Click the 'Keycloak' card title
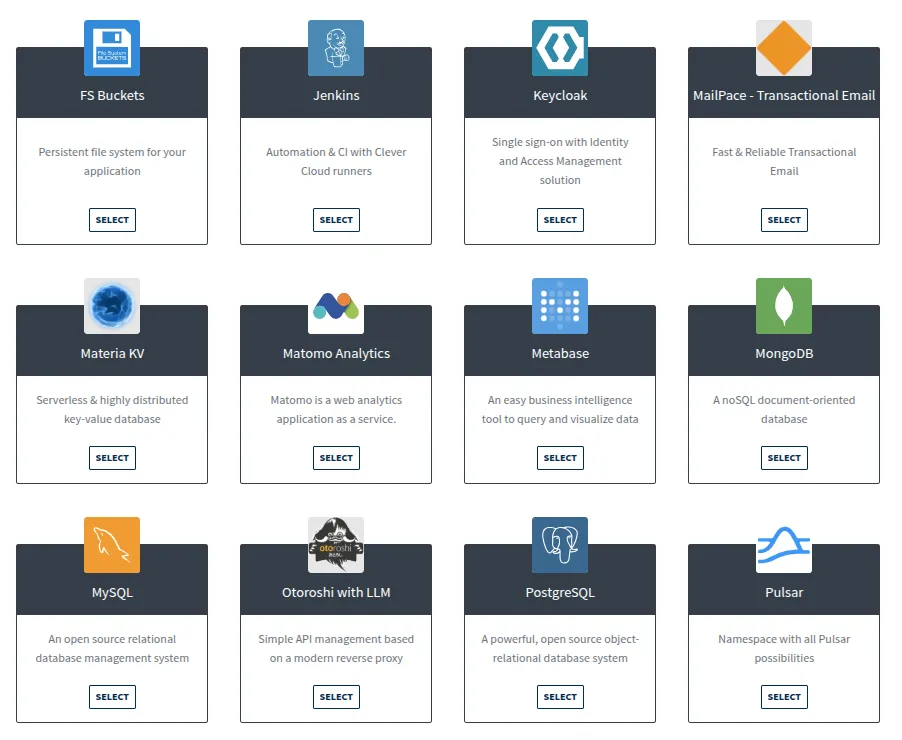The width and height of the screenshot is (902, 740). point(560,96)
